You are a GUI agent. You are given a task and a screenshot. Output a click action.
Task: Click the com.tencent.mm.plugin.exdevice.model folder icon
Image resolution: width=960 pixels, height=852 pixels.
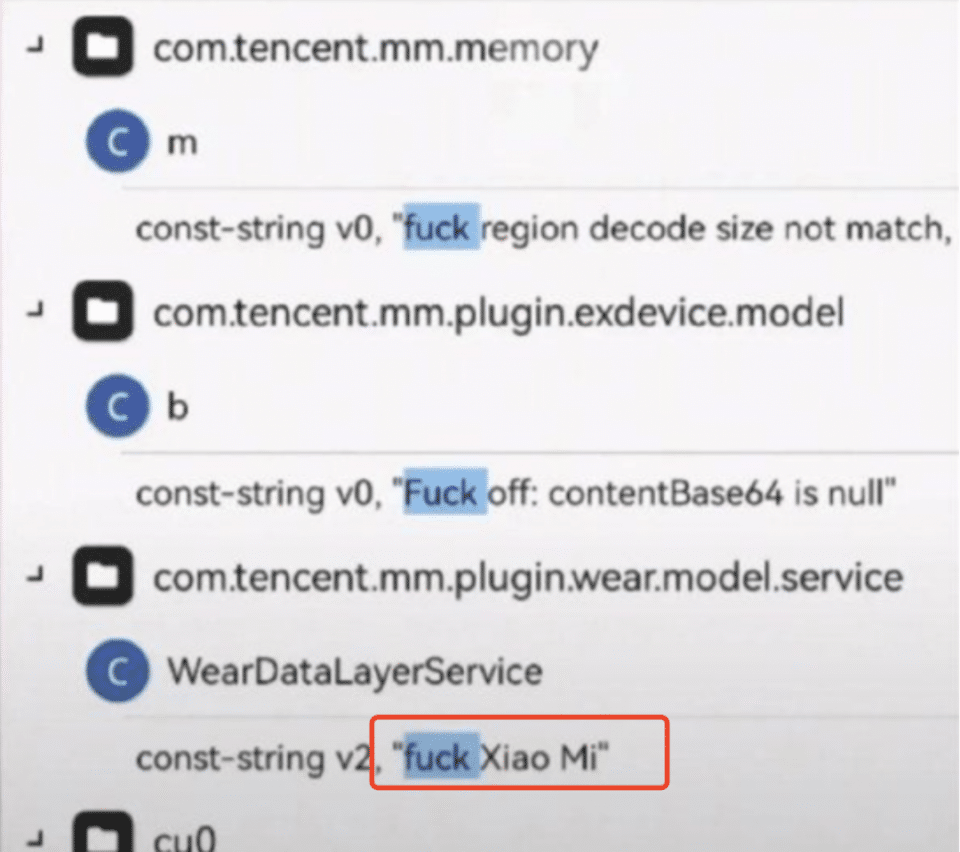(102, 311)
